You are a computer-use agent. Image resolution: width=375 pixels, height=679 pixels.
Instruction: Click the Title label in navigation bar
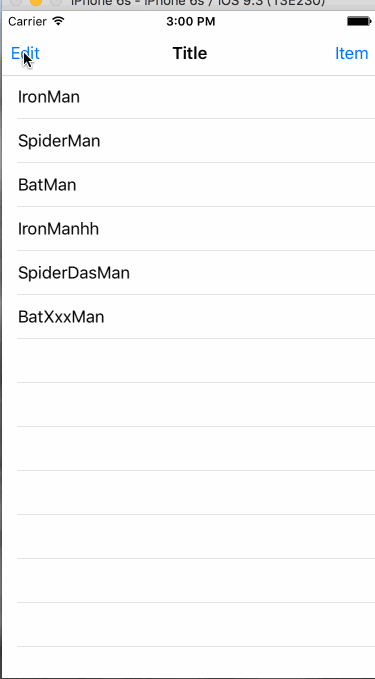(x=190, y=53)
